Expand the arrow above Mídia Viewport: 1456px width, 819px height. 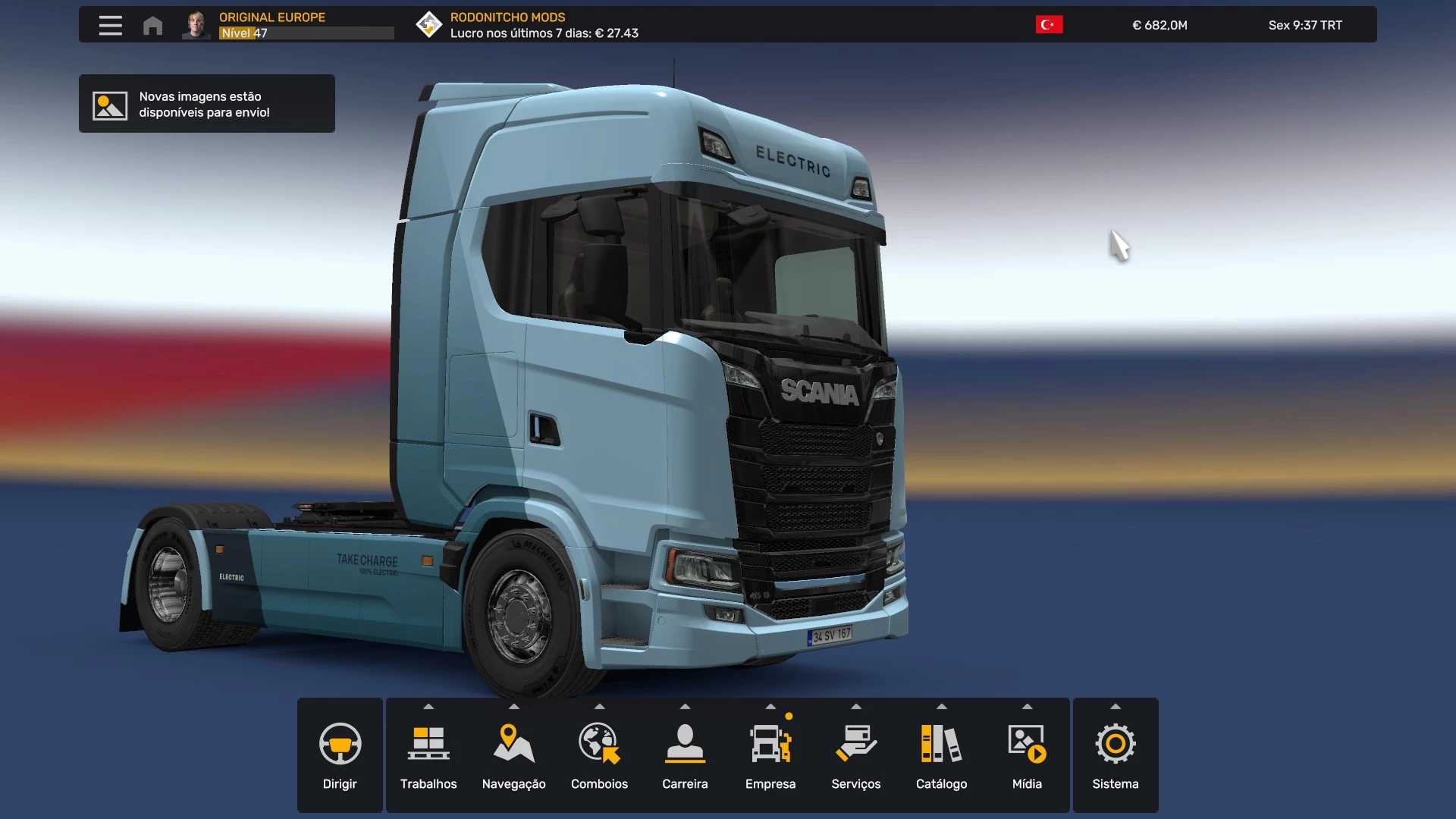coord(1027,707)
